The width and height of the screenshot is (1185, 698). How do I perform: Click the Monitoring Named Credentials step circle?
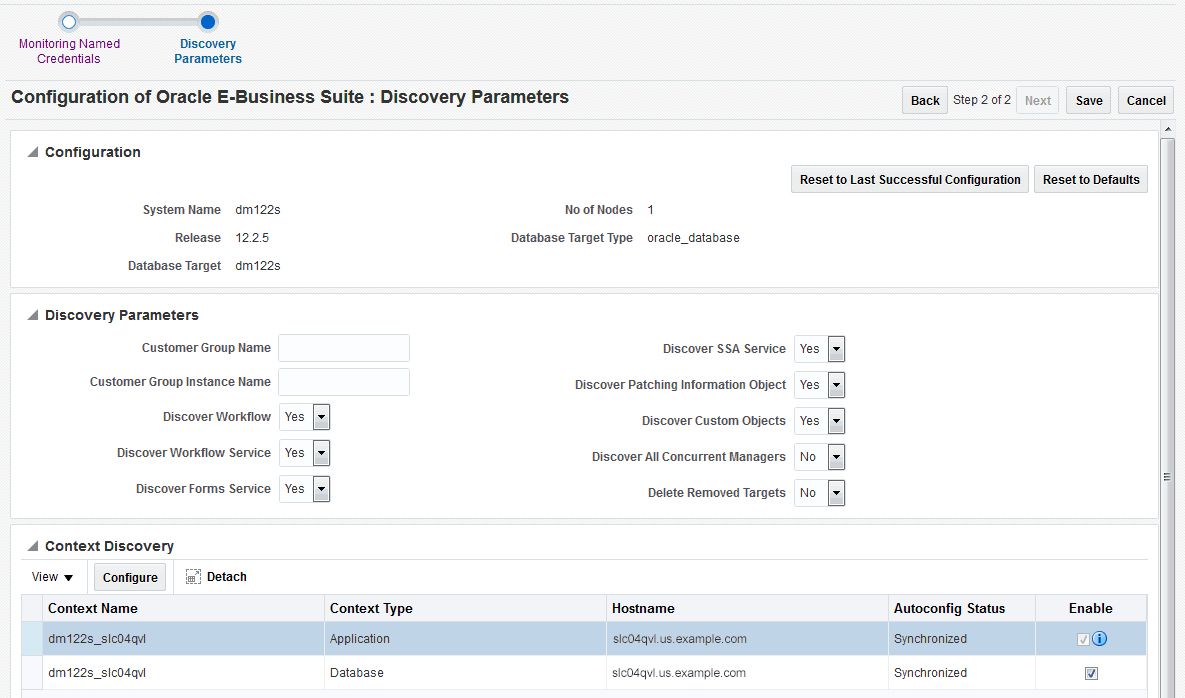[69, 22]
